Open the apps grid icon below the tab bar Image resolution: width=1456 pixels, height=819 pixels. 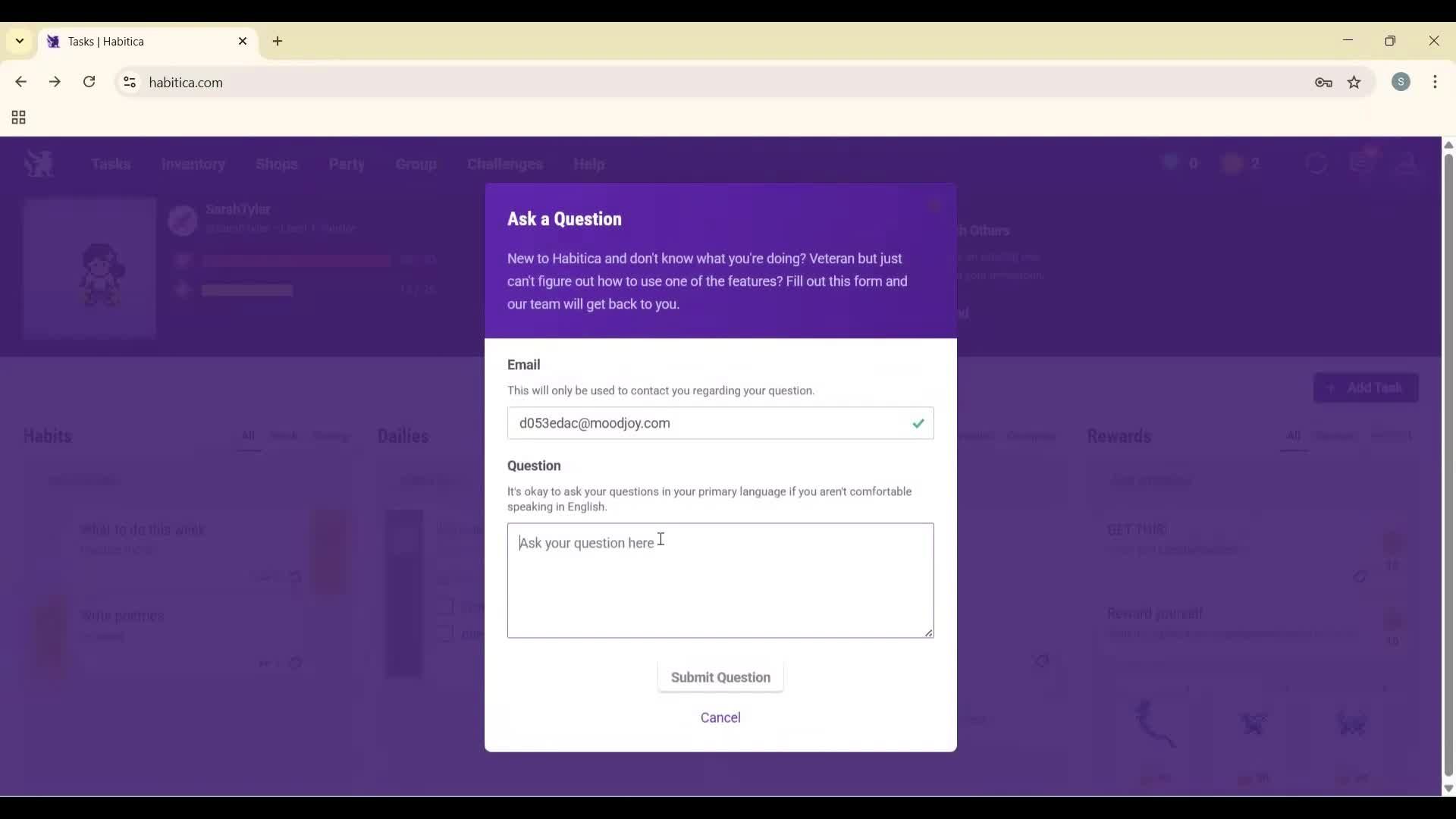(x=17, y=118)
